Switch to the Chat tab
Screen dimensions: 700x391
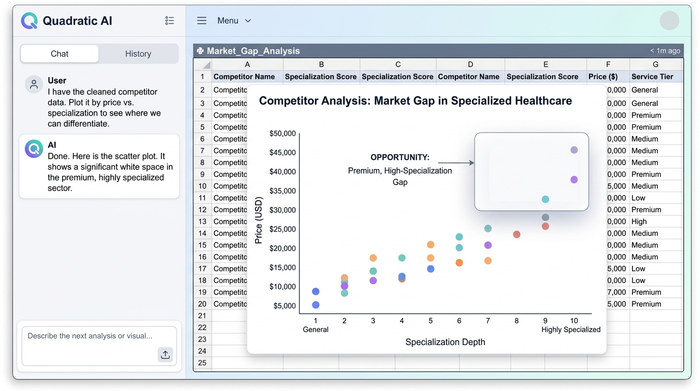point(59,54)
